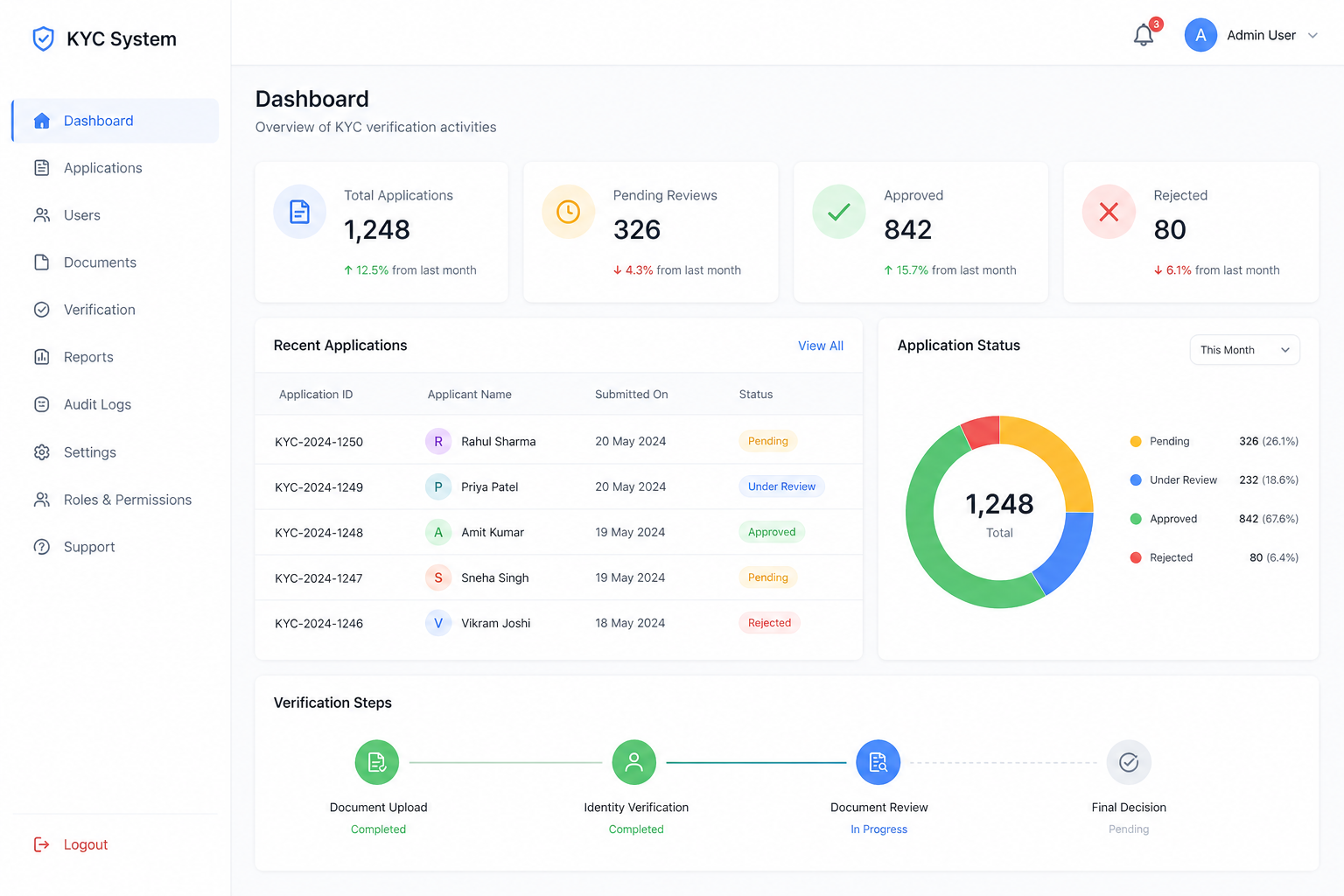Click the Approved checkmark icon
The image size is (1344, 896).
(x=839, y=212)
